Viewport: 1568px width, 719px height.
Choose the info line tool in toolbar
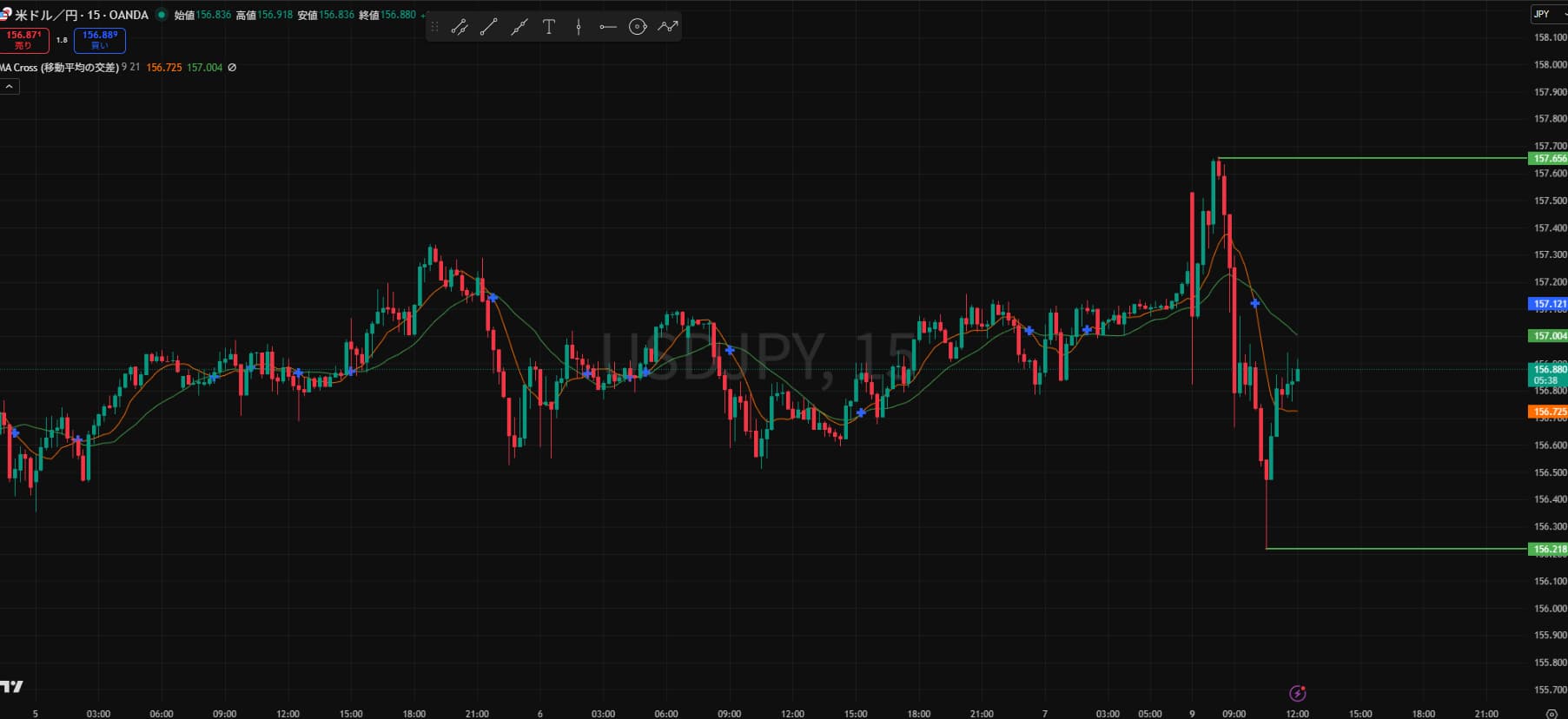click(460, 27)
